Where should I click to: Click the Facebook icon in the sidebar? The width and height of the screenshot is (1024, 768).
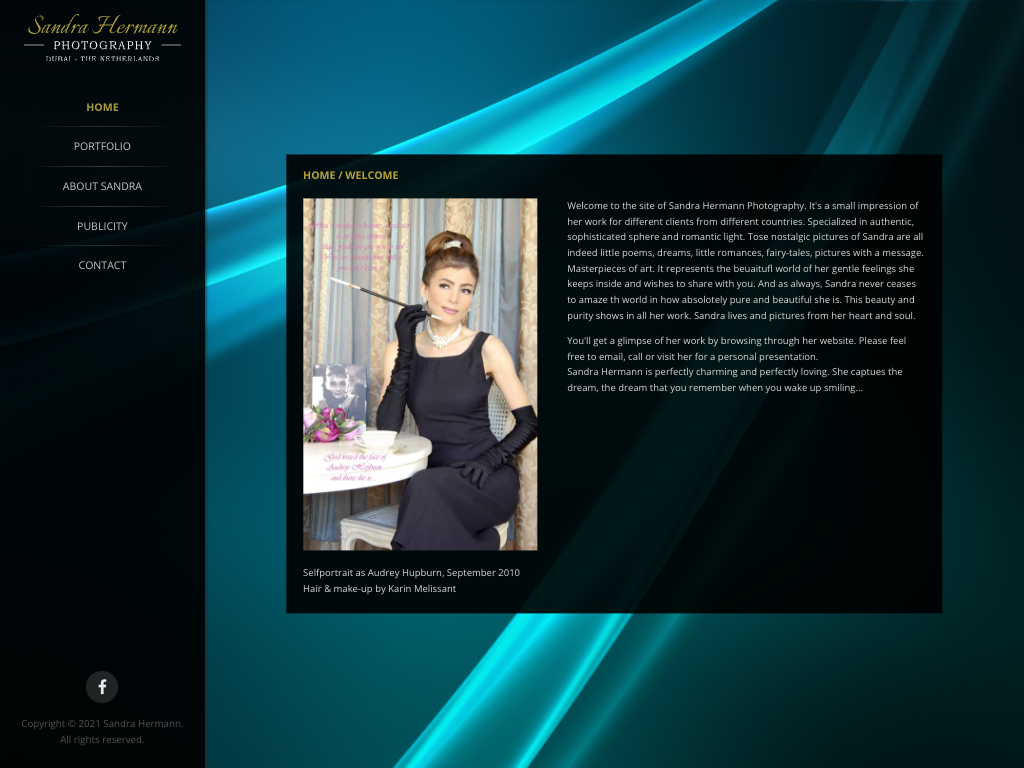pyautogui.click(x=102, y=687)
